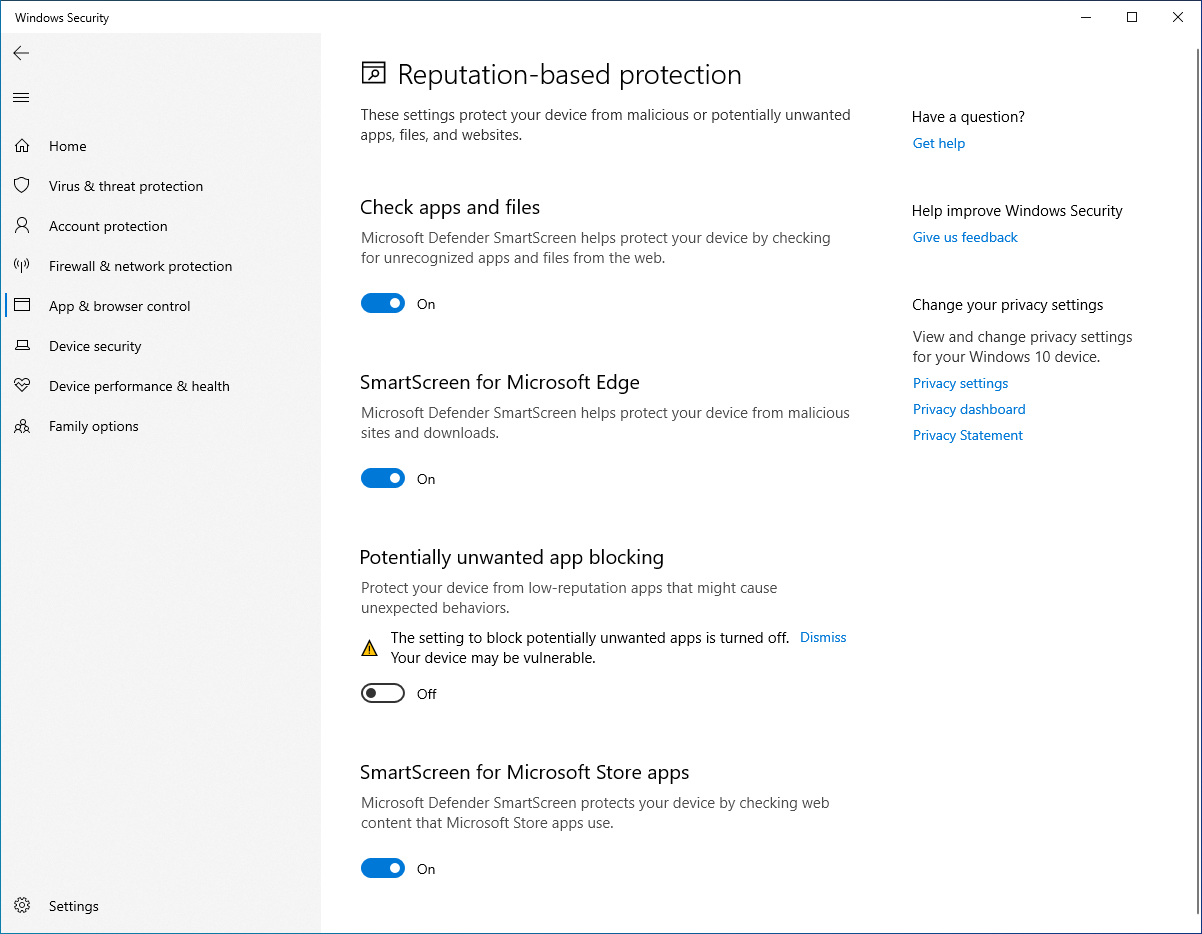The image size is (1202, 934).
Task: Navigate to Family options
Action: [x=161, y=426]
